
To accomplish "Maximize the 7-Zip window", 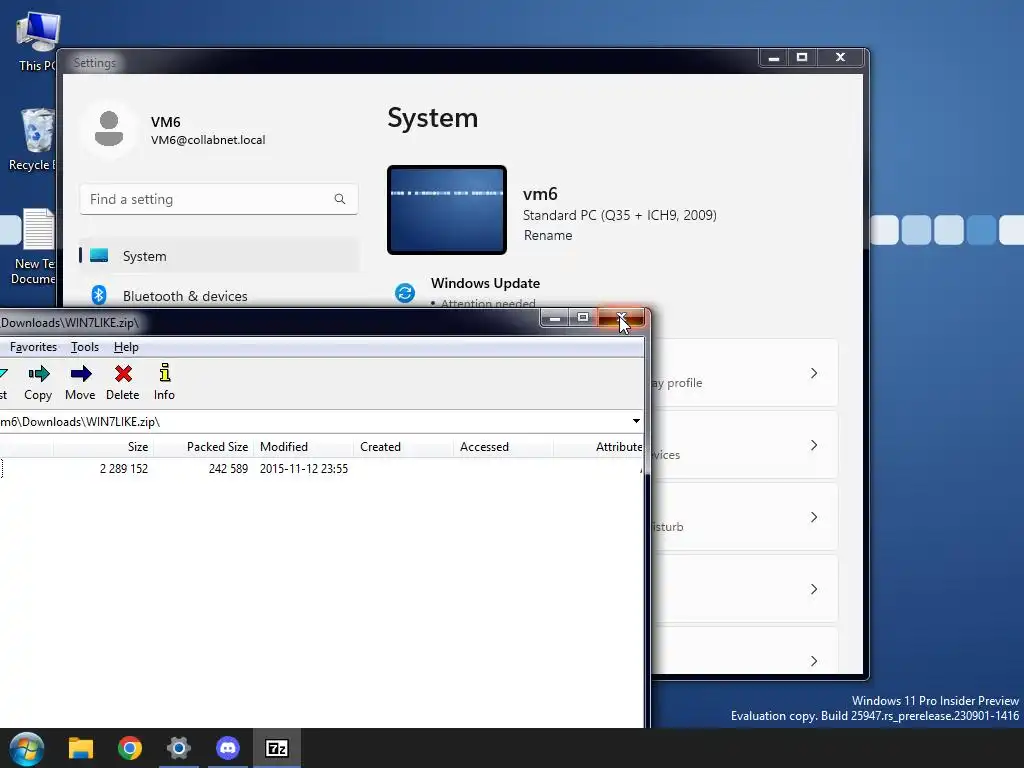I will point(583,318).
